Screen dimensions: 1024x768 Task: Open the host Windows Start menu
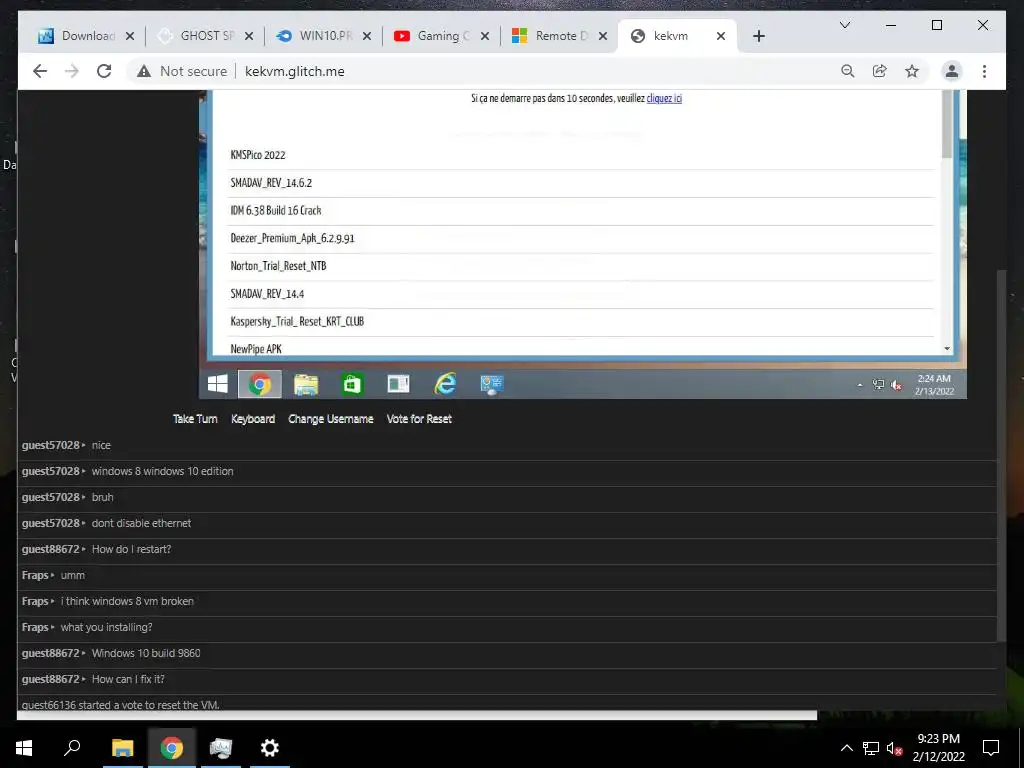(x=24, y=748)
